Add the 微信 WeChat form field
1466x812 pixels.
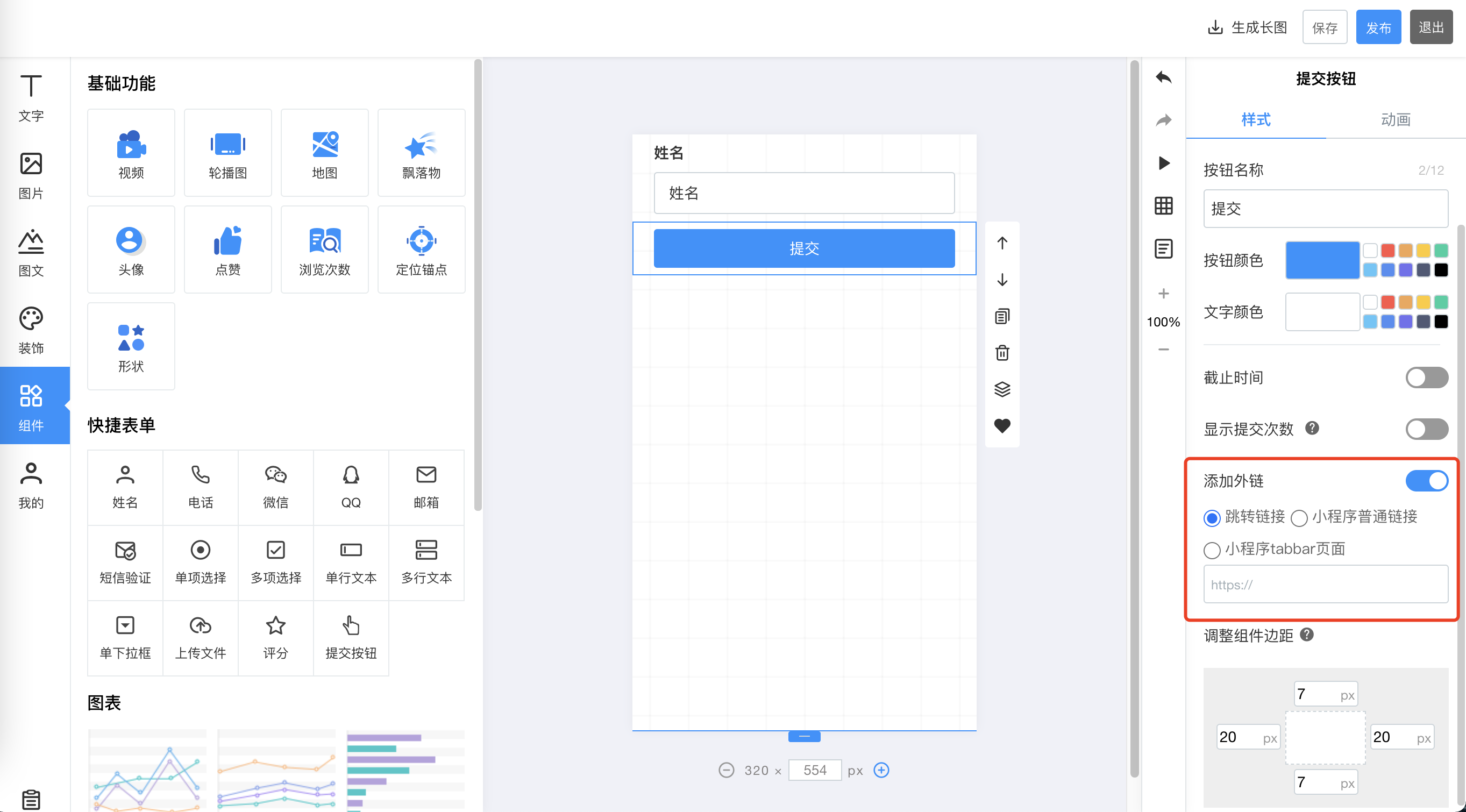pyautogui.click(x=275, y=488)
